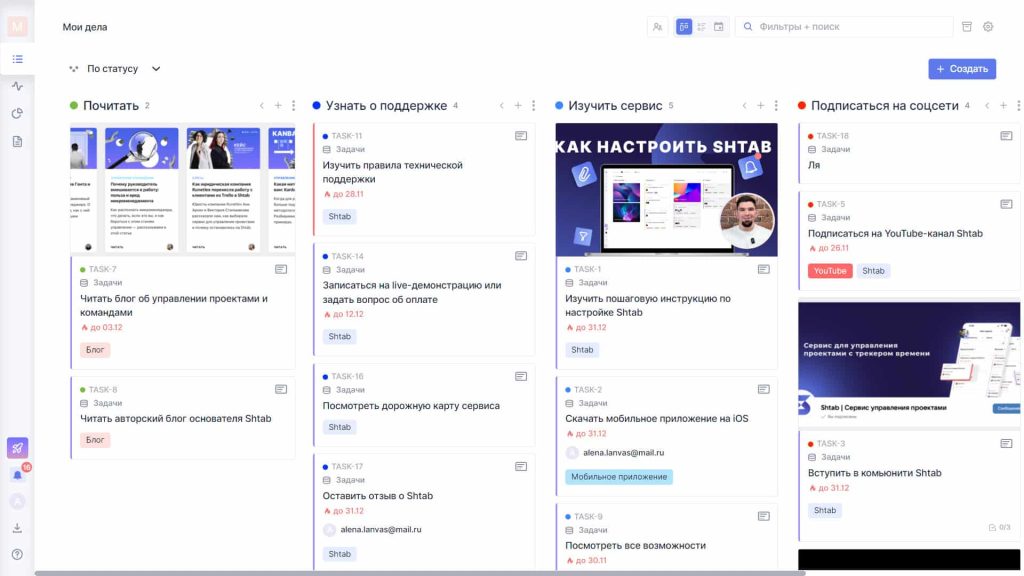Open the blog articles thumbnail on TASK-7

coord(183,189)
